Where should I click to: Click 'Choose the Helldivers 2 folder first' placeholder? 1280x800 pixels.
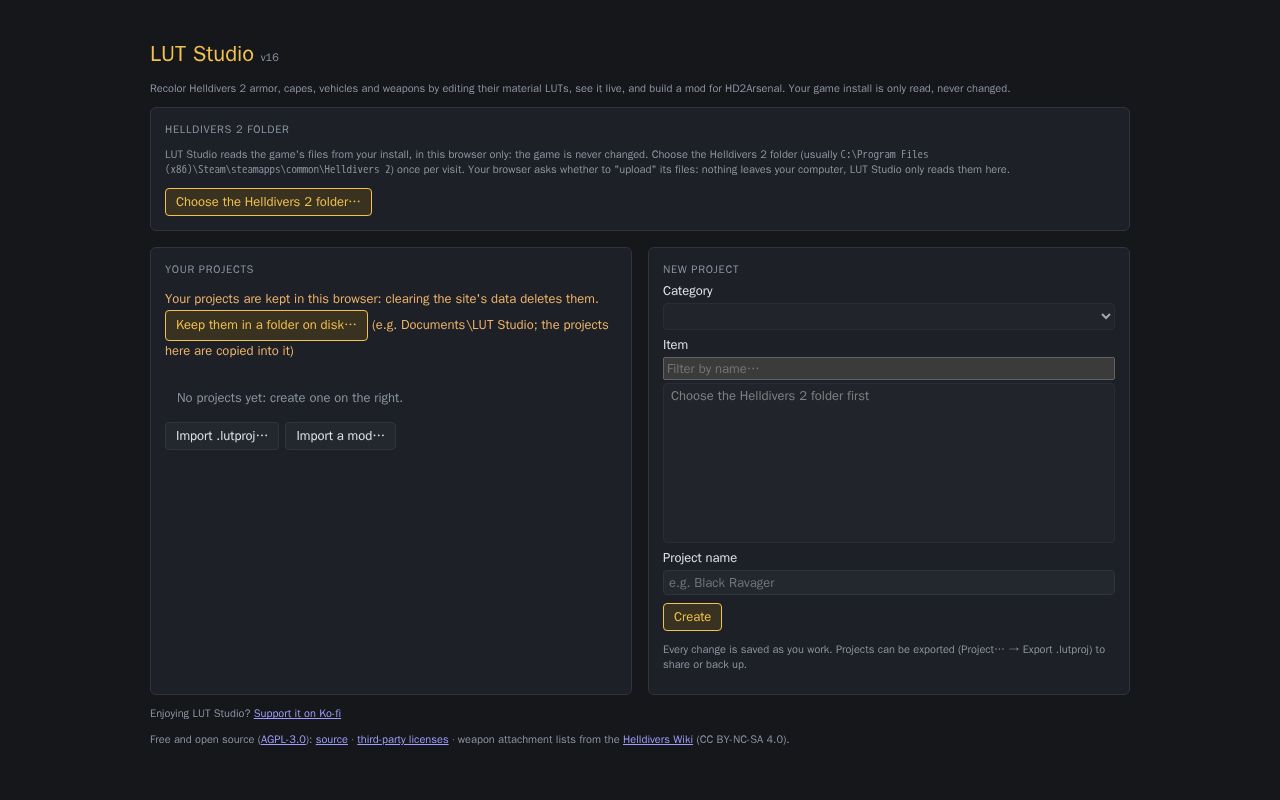(770, 396)
